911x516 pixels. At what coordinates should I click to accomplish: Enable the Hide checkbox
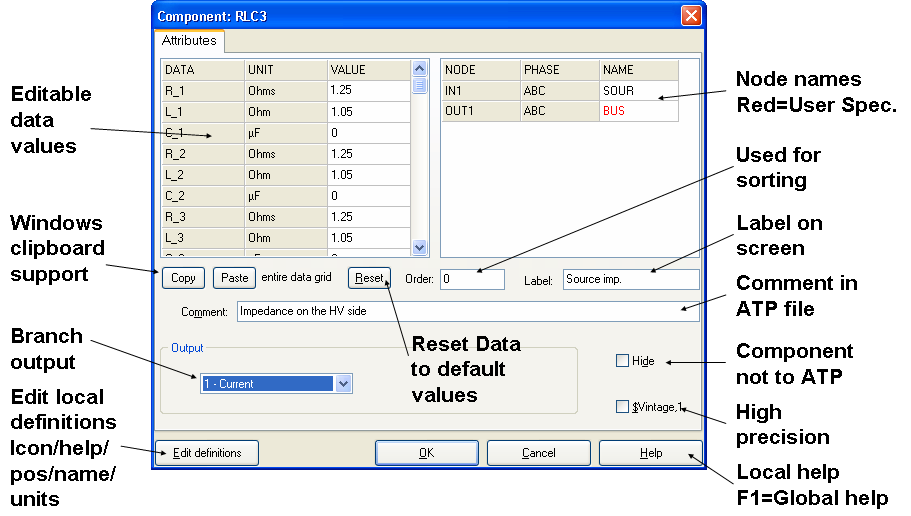[624, 361]
